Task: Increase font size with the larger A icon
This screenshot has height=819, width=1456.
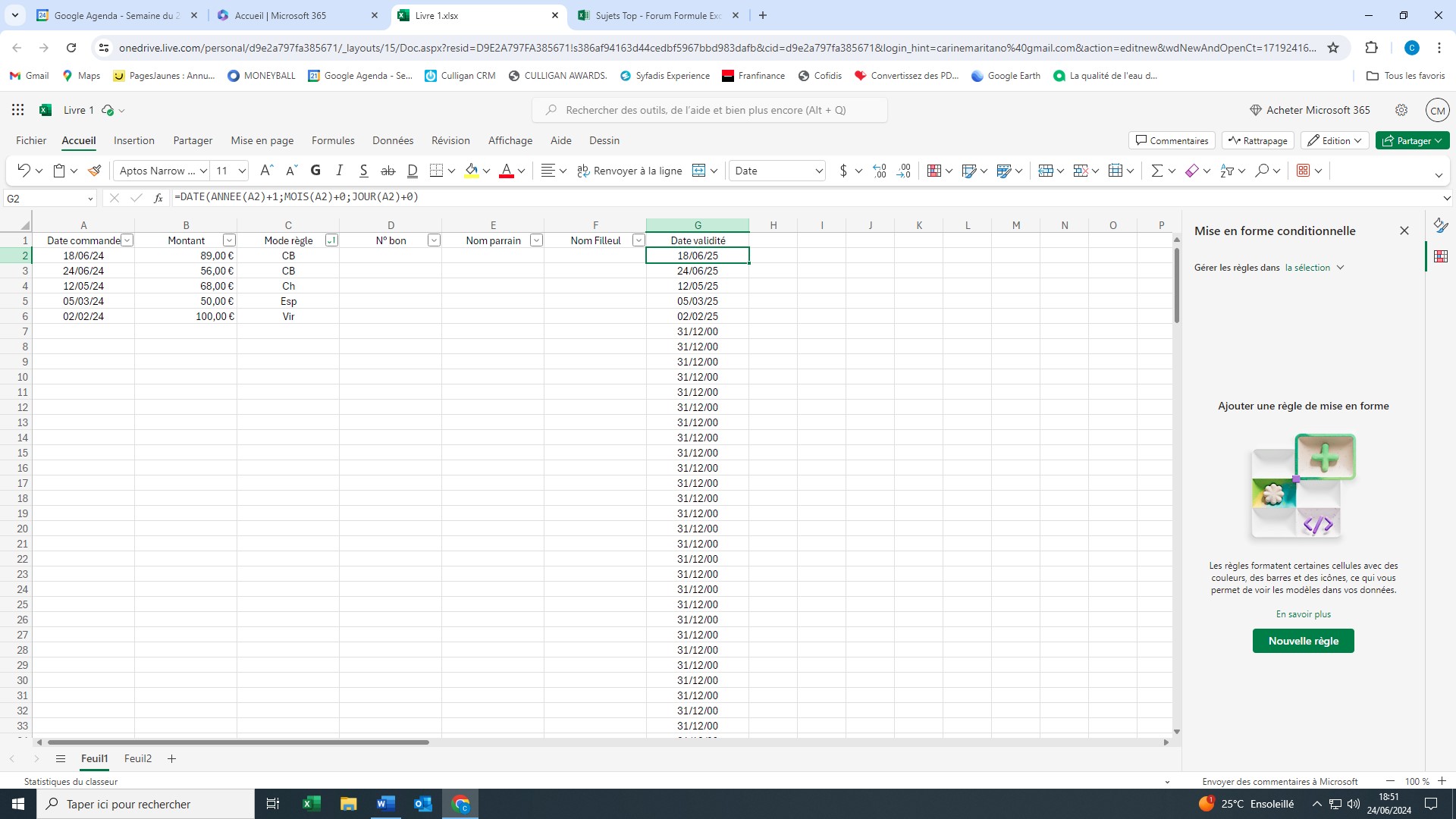Action: (x=266, y=171)
